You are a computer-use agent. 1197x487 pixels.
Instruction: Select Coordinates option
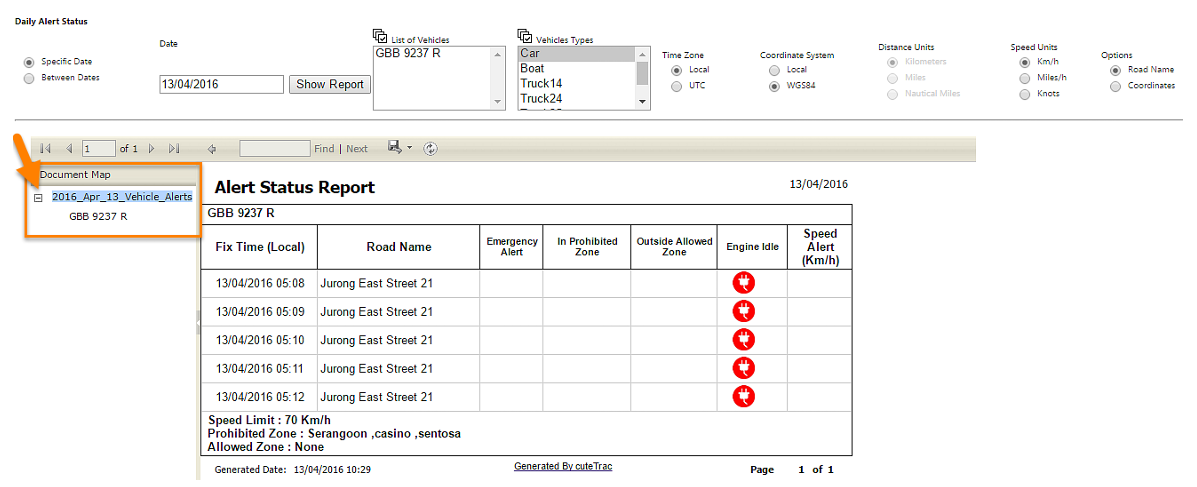click(1115, 86)
